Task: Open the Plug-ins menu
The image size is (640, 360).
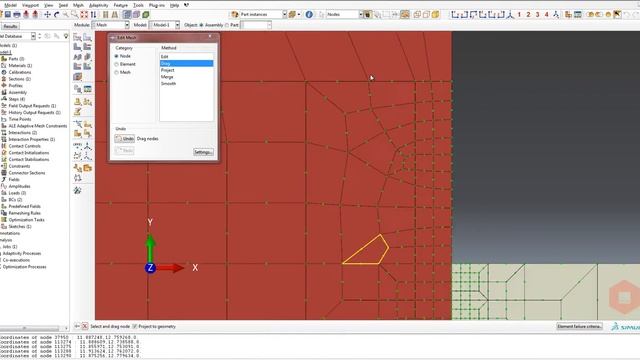Action: click(x=157, y=5)
